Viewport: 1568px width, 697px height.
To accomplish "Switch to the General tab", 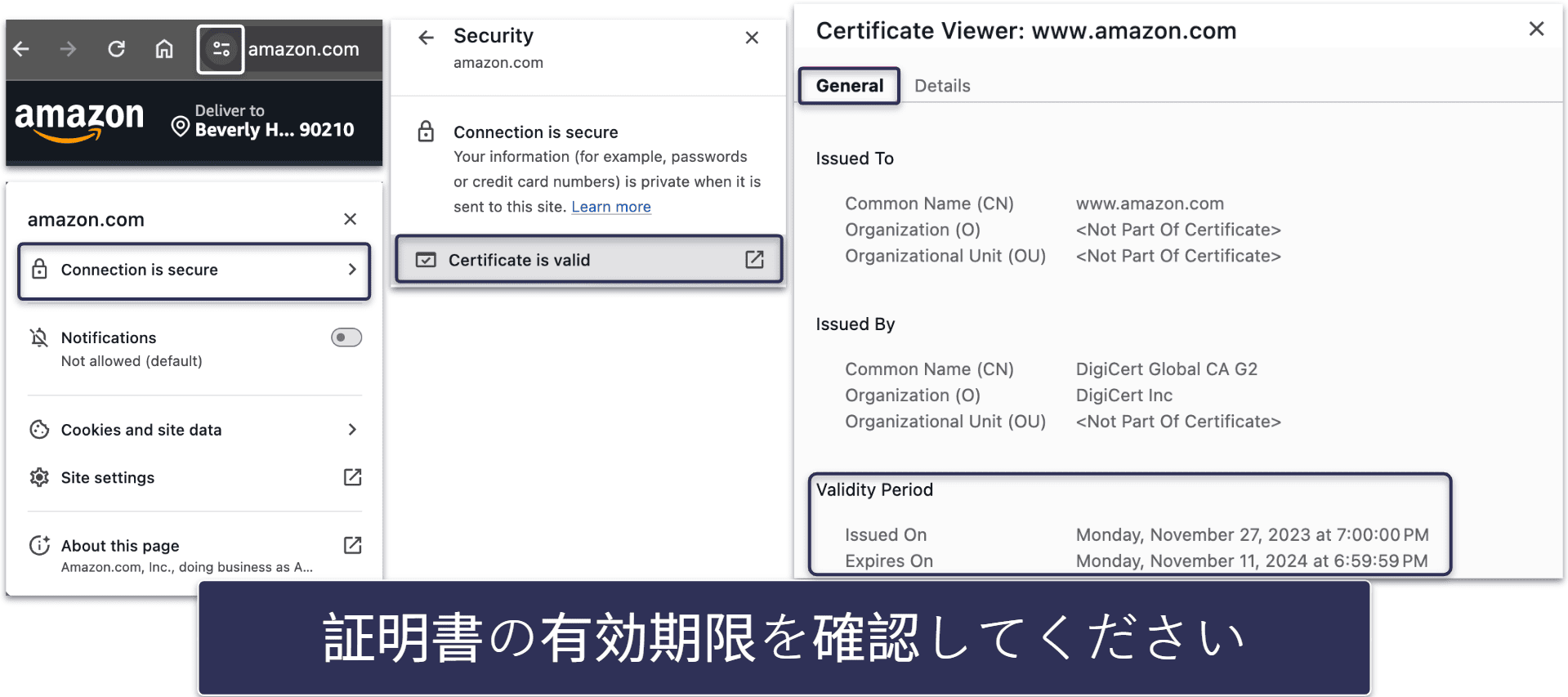I will click(x=849, y=86).
